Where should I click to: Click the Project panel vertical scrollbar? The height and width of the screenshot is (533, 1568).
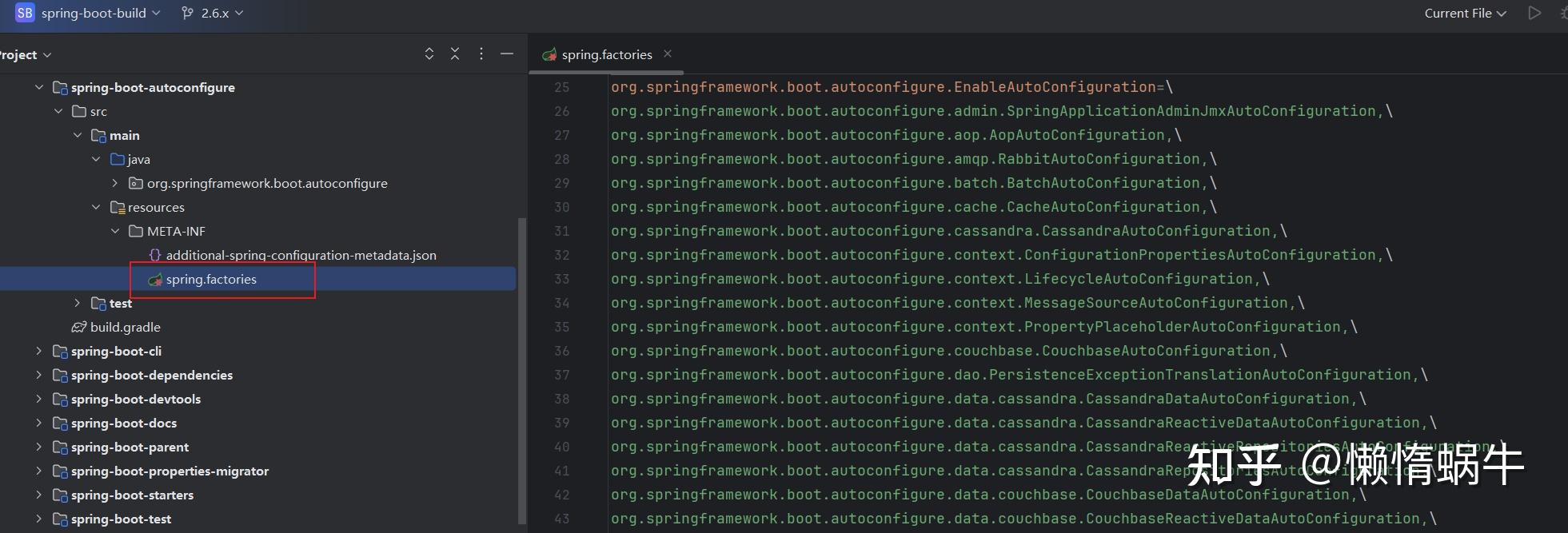pyautogui.click(x=522, y=368)
